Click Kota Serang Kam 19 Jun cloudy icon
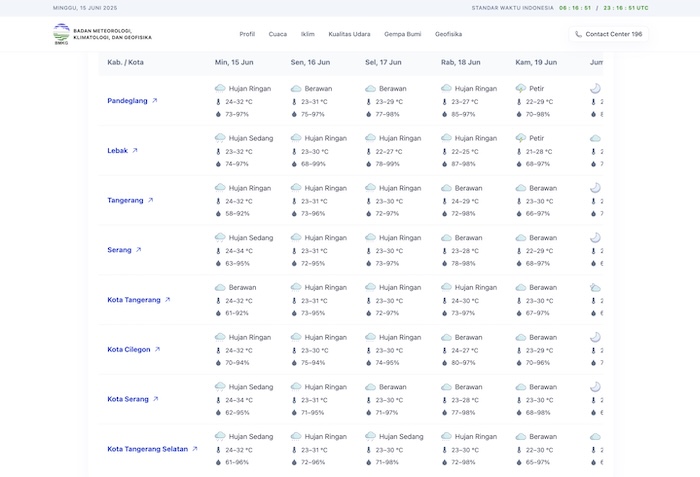 (521, 387)
